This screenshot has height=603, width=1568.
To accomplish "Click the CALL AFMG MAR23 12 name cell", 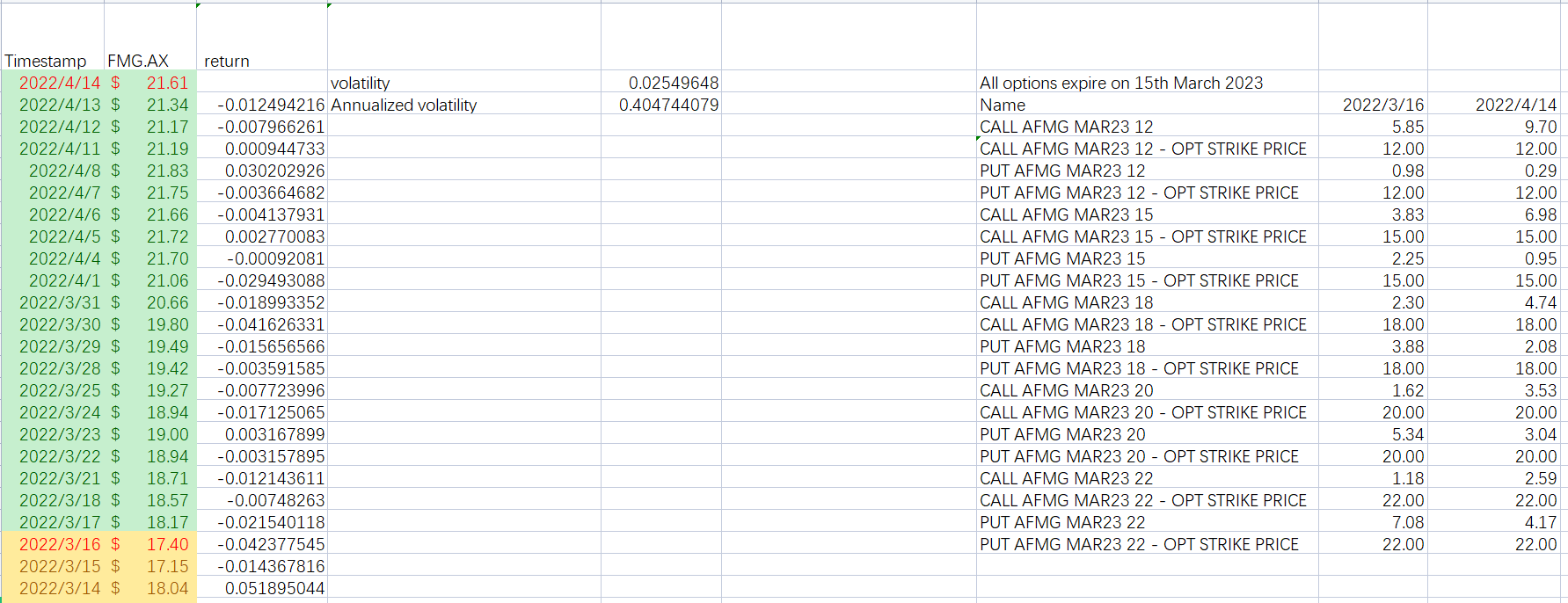I will (x=1148, y=127).
